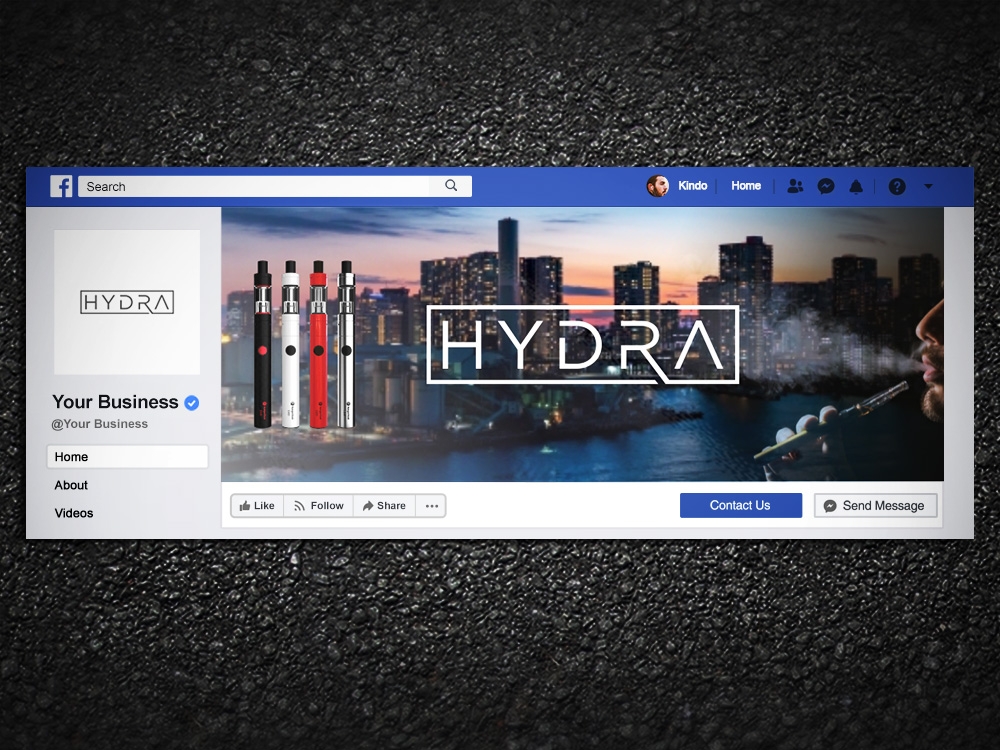Click the Send Message button
1000x750 pixels.
(875, 505)
